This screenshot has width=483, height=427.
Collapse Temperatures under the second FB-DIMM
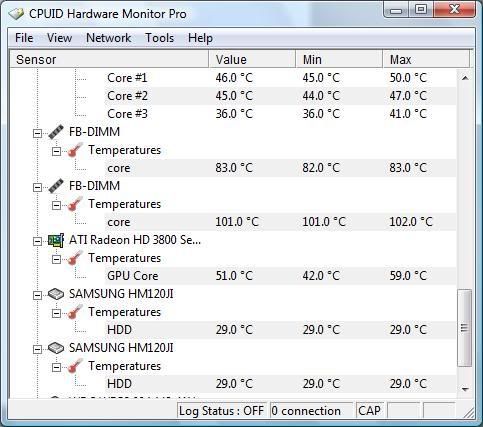(x=56, y=205)
